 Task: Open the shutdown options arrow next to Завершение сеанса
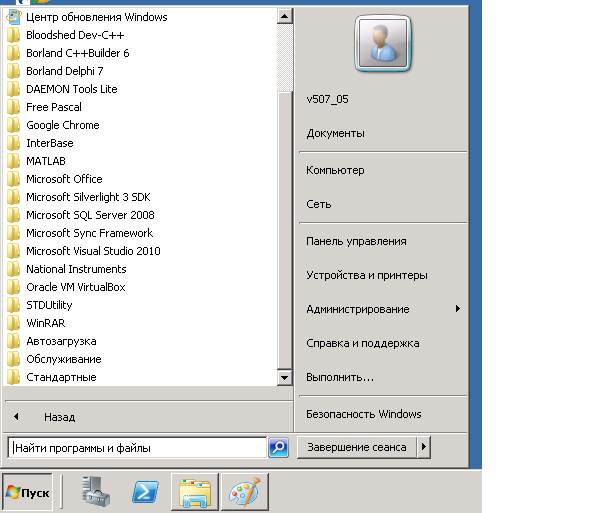[424, 447]
